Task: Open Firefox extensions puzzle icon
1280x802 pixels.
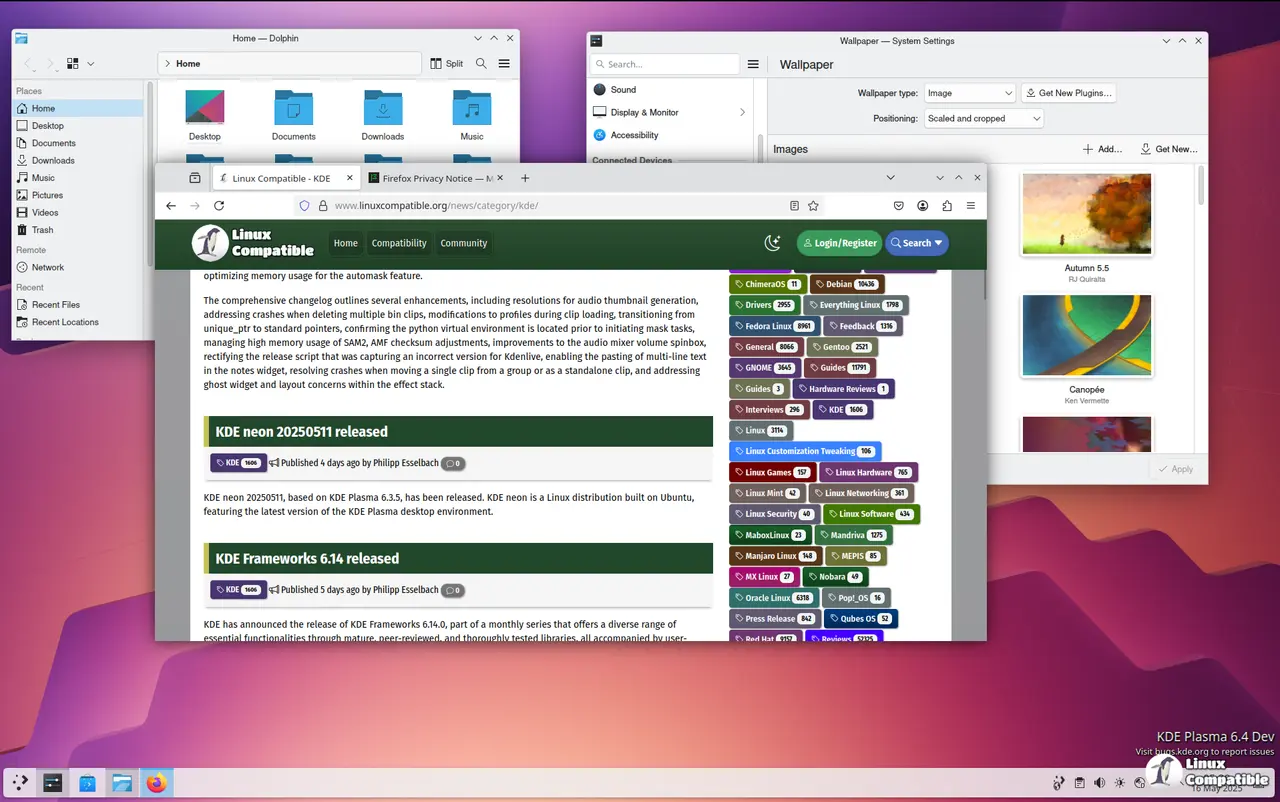Action: [946, 206]
